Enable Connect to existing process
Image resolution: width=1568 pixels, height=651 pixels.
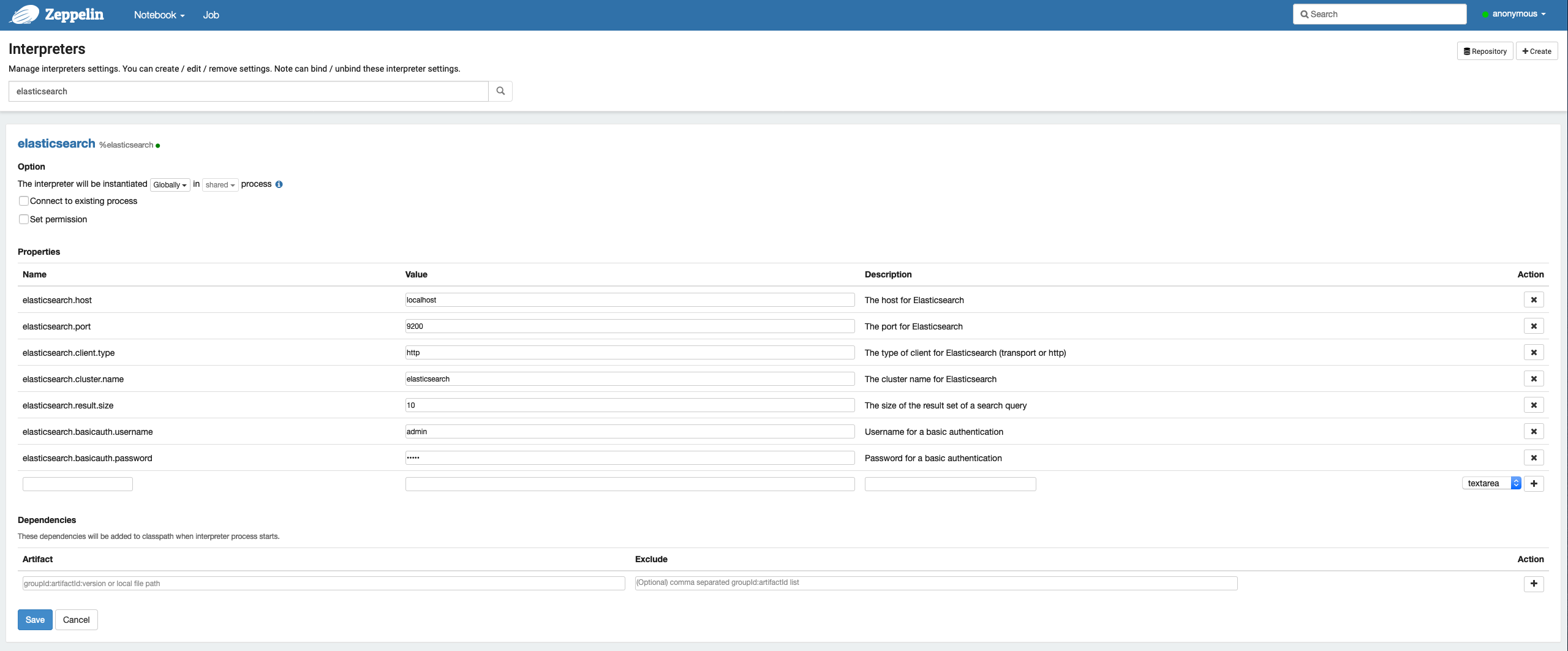[24, 201]
